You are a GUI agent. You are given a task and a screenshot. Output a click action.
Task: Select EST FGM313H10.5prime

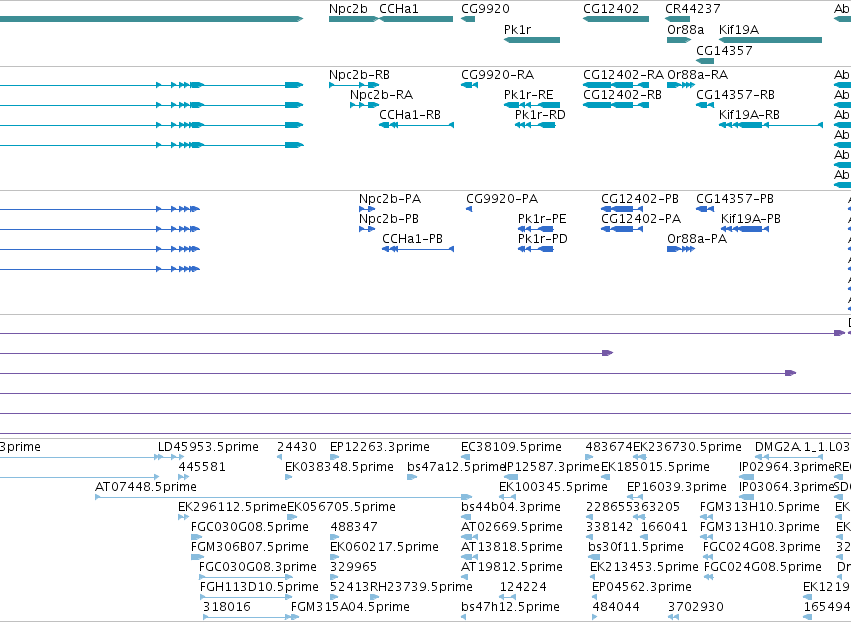pyautogui.click(x=759, y=507)
